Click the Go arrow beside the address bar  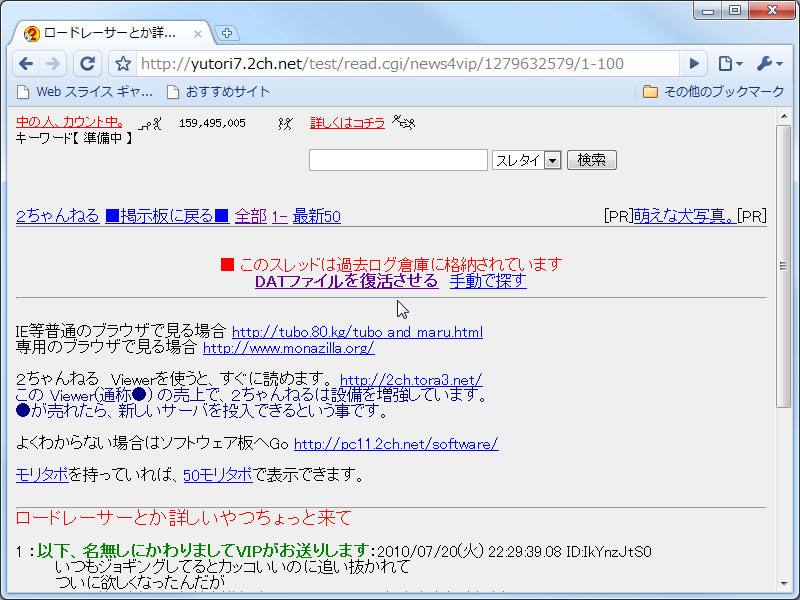tap(694, 61)
